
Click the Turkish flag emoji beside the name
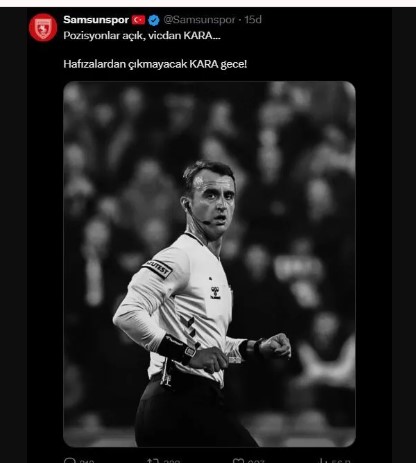click(138, 20)
